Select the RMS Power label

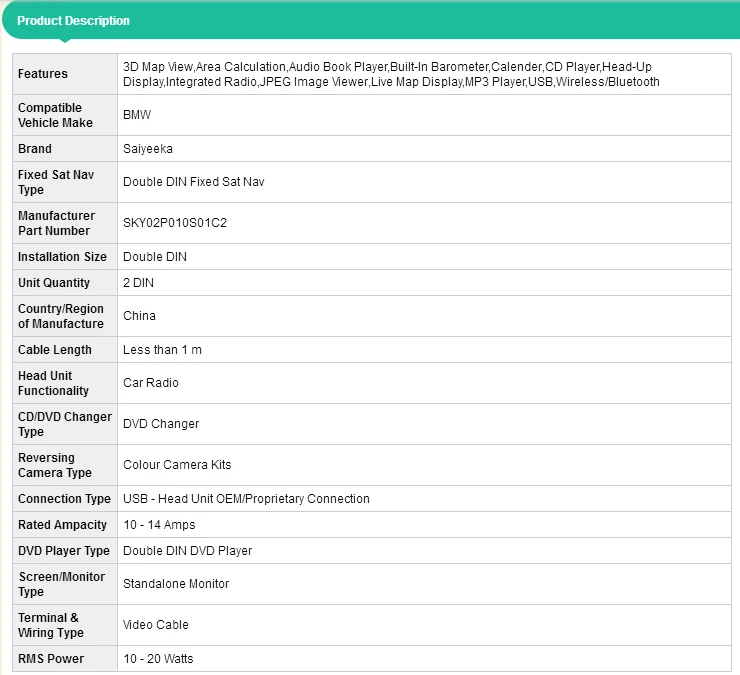pos(51,659)
